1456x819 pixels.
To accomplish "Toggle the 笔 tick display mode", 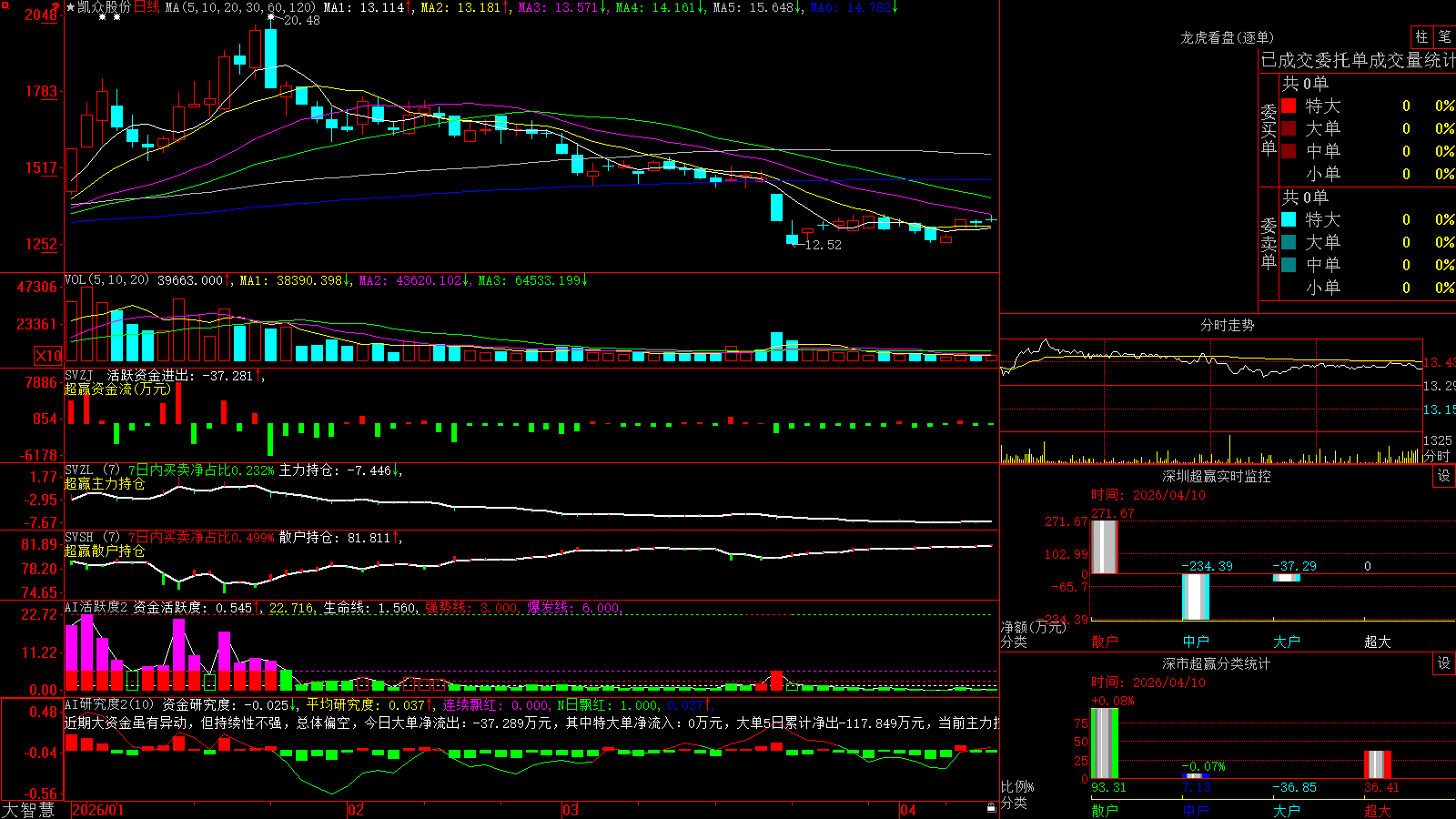I will pyautogui.click(x=1444, y=37).
